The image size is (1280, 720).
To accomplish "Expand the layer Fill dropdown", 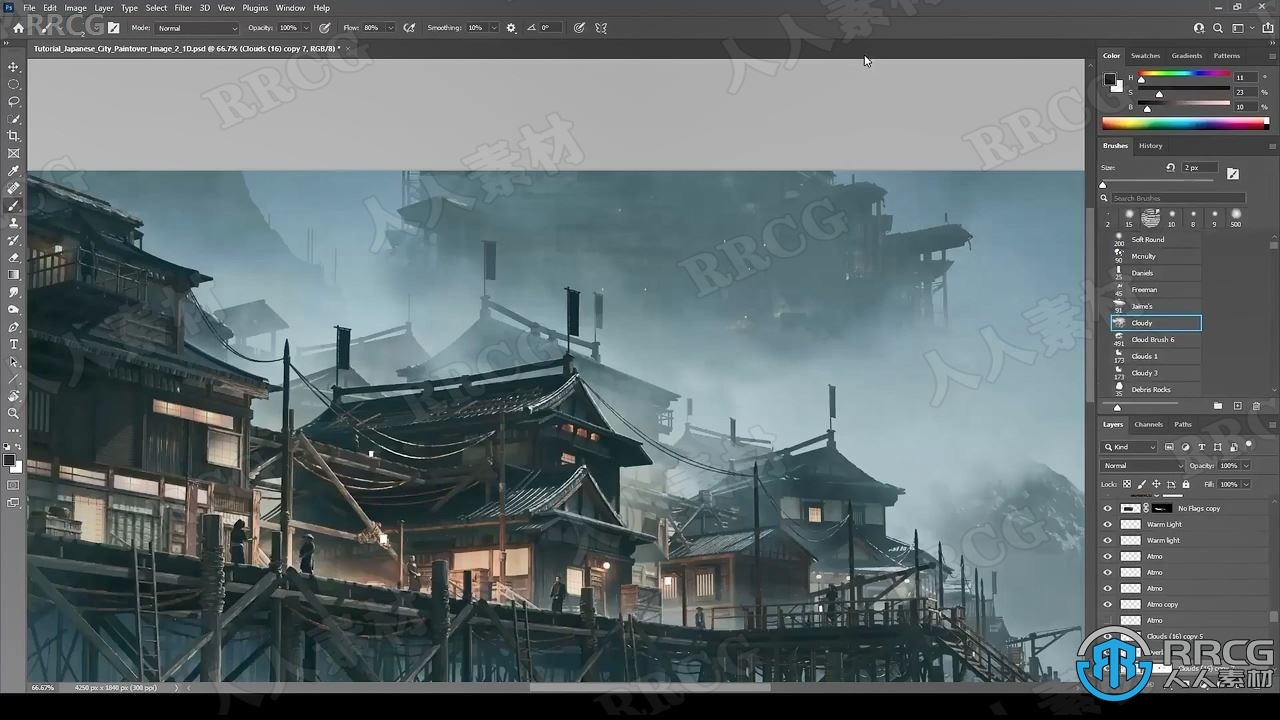I will pos(1247,484).
